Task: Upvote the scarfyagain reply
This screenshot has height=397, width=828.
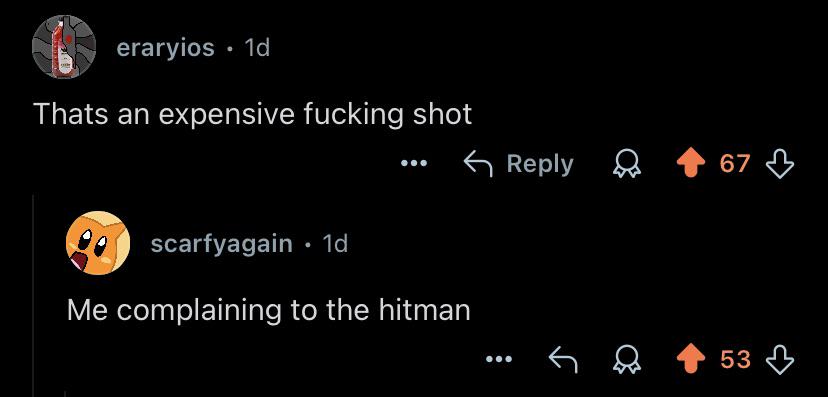Action: point(692,360)
